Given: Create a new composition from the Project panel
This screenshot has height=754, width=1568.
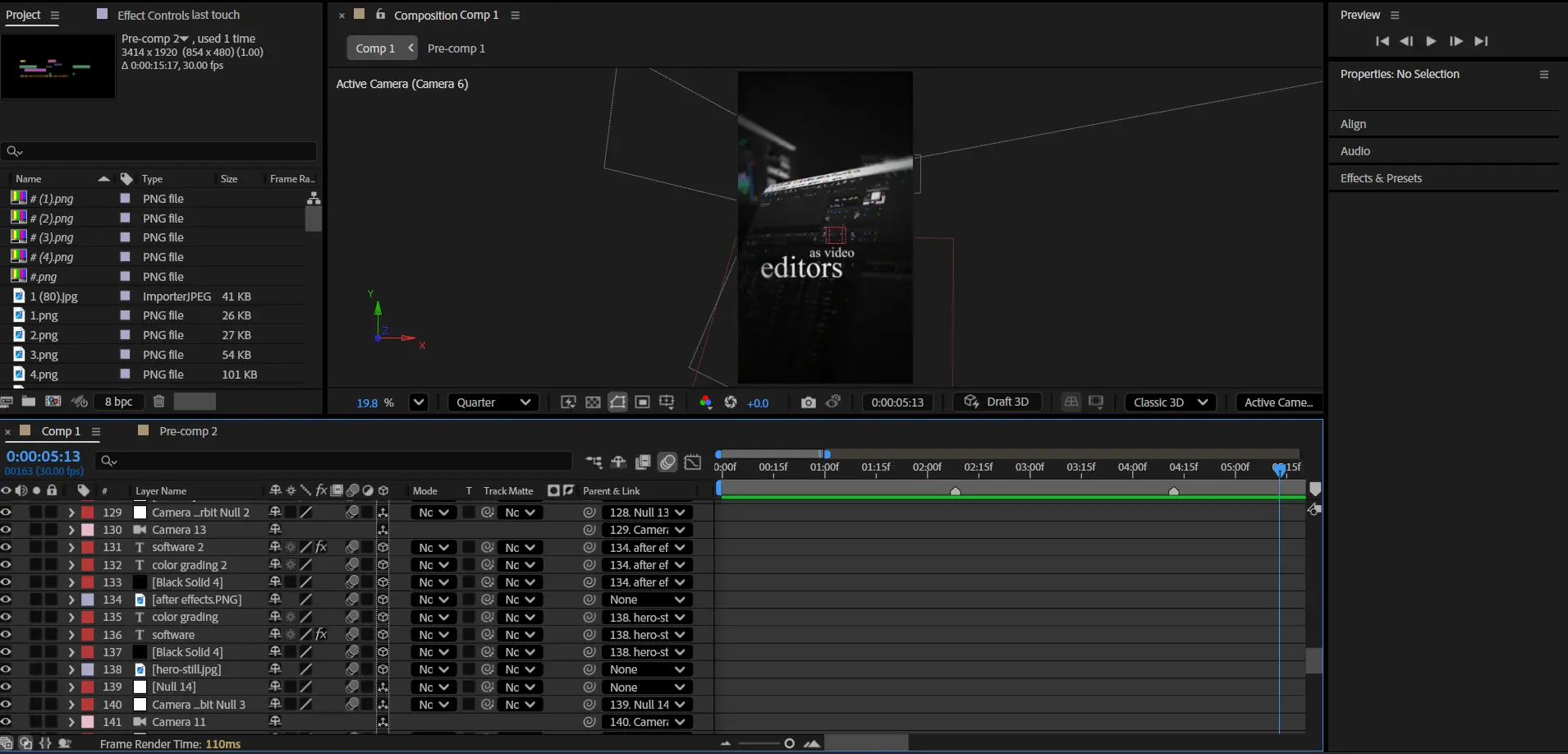Looking at the screenshot, I should [x=53, y=402].
